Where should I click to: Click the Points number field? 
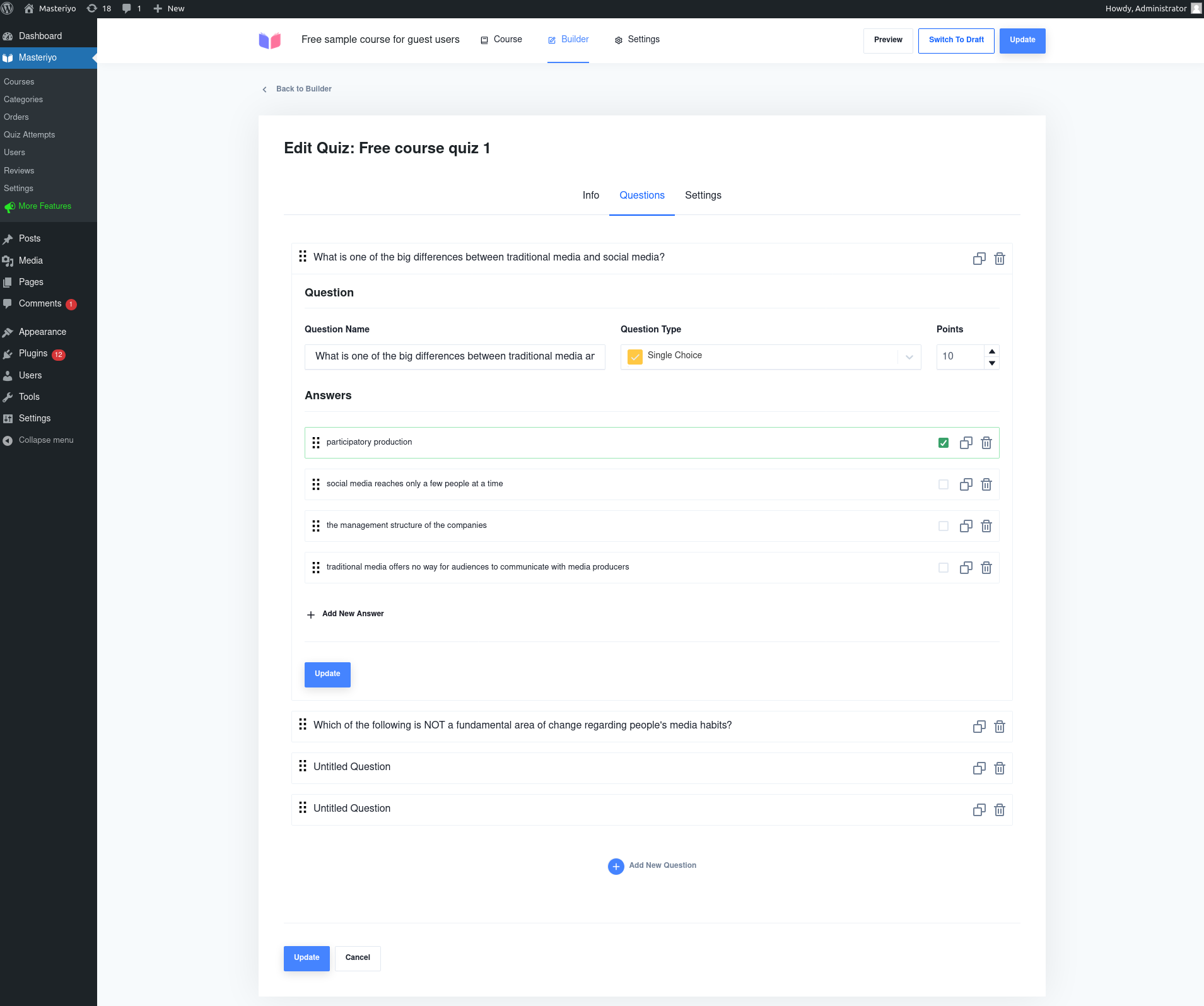[960, 357]
